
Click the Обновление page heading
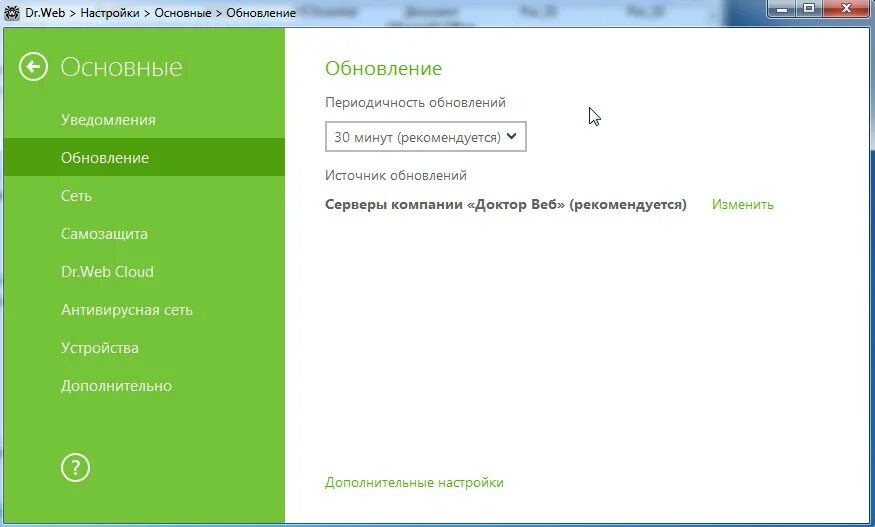383,68
